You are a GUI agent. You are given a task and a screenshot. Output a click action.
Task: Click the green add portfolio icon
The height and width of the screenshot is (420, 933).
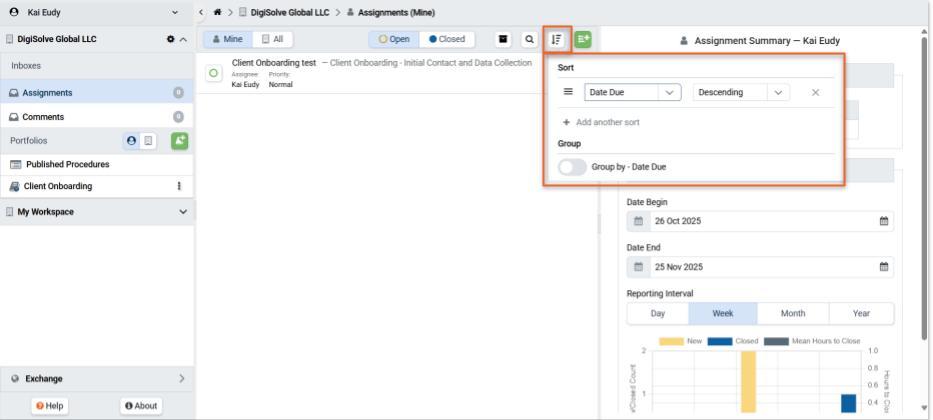click(x=181, y=140)
